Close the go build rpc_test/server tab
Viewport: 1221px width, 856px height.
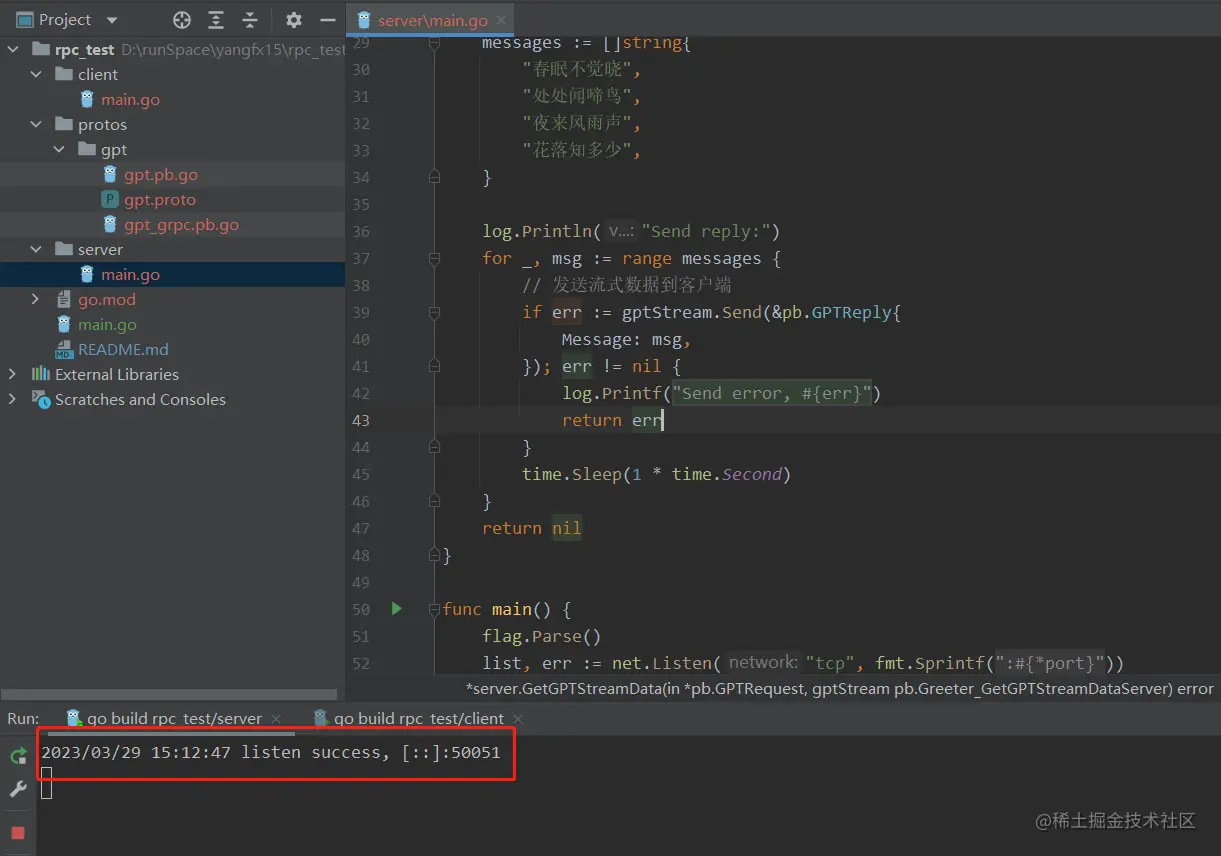[274, 718]
